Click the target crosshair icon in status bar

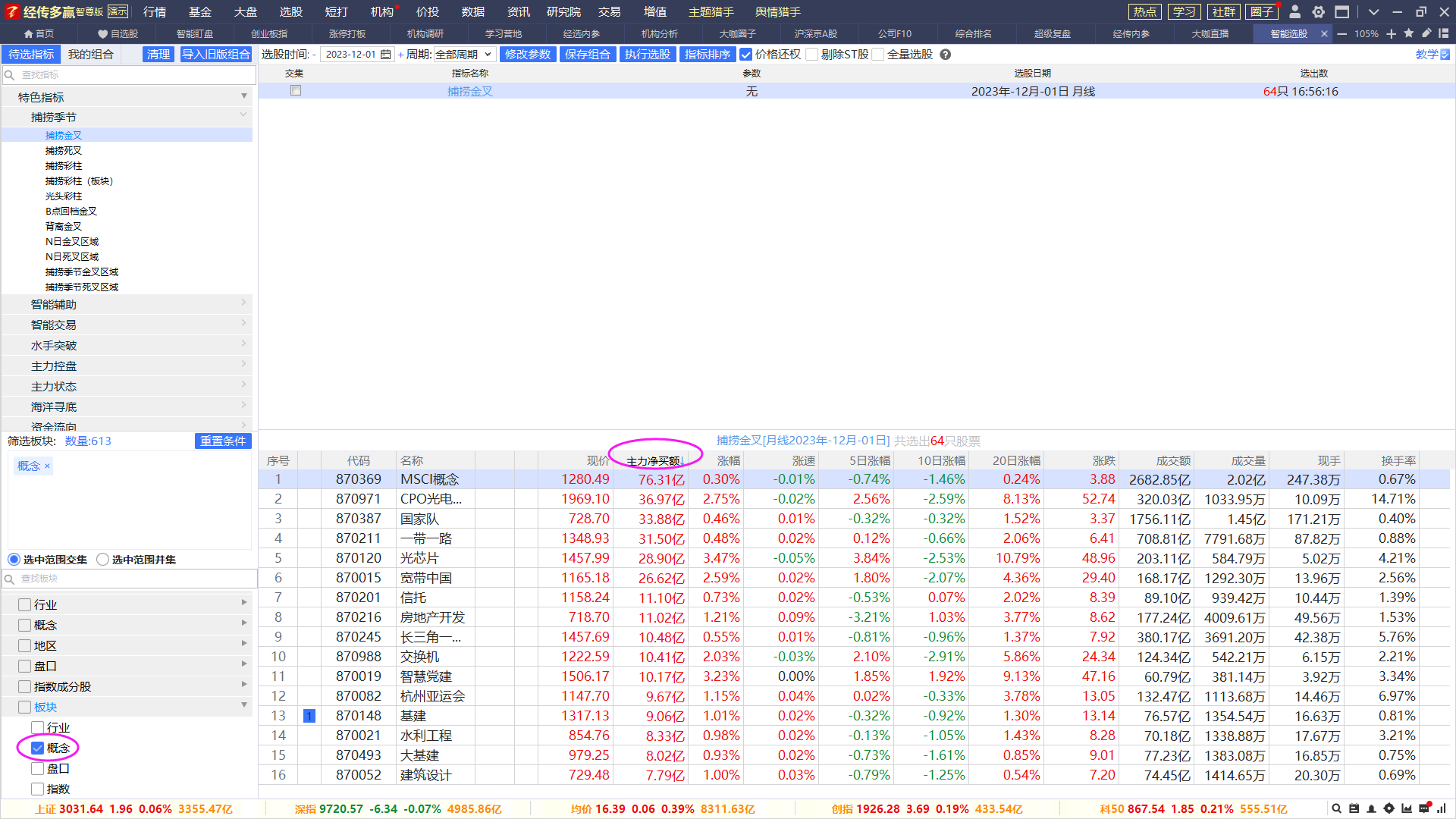[x=1389, y=808]
